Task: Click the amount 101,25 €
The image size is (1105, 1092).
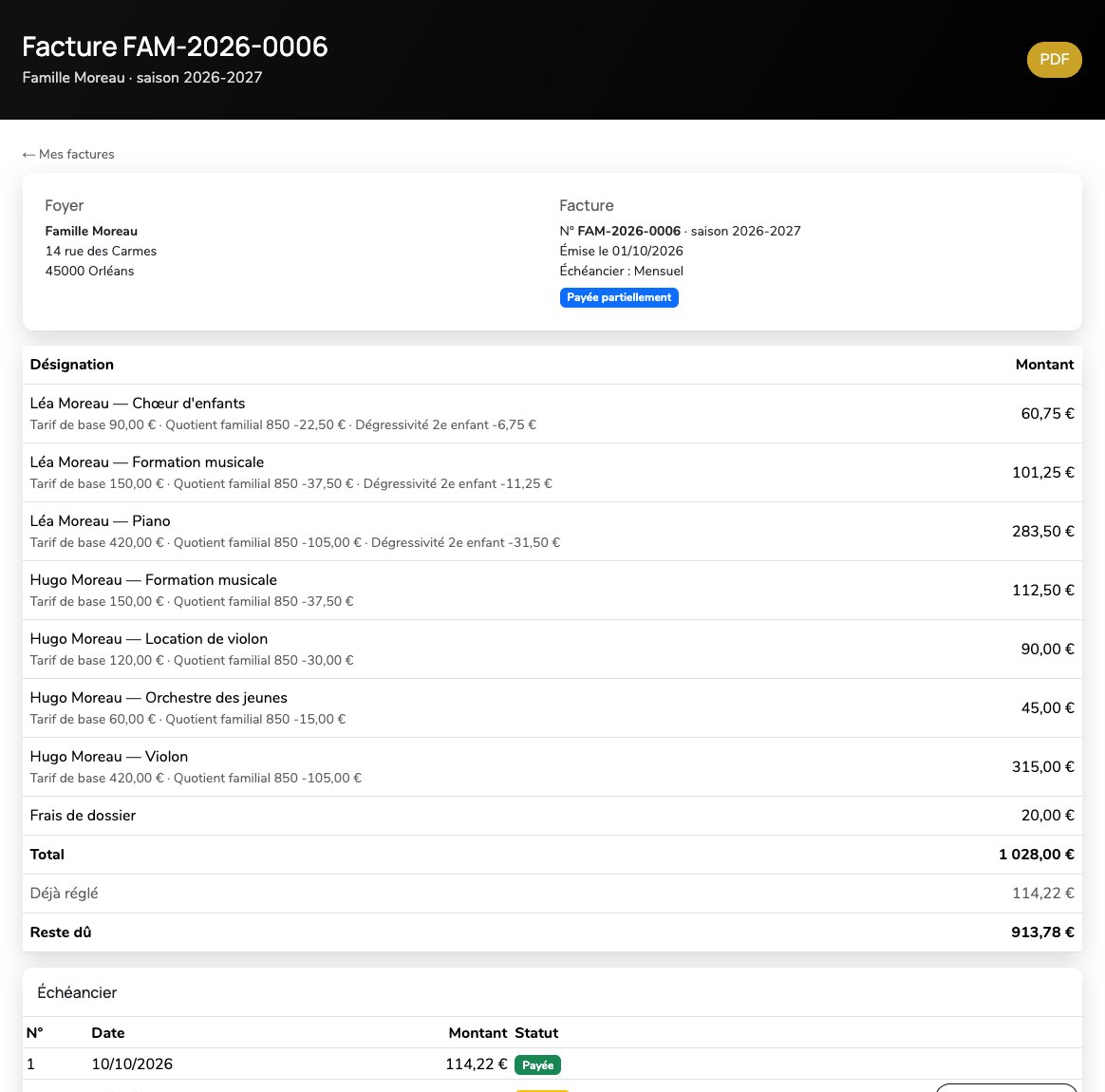Action: coord(1043,473)
